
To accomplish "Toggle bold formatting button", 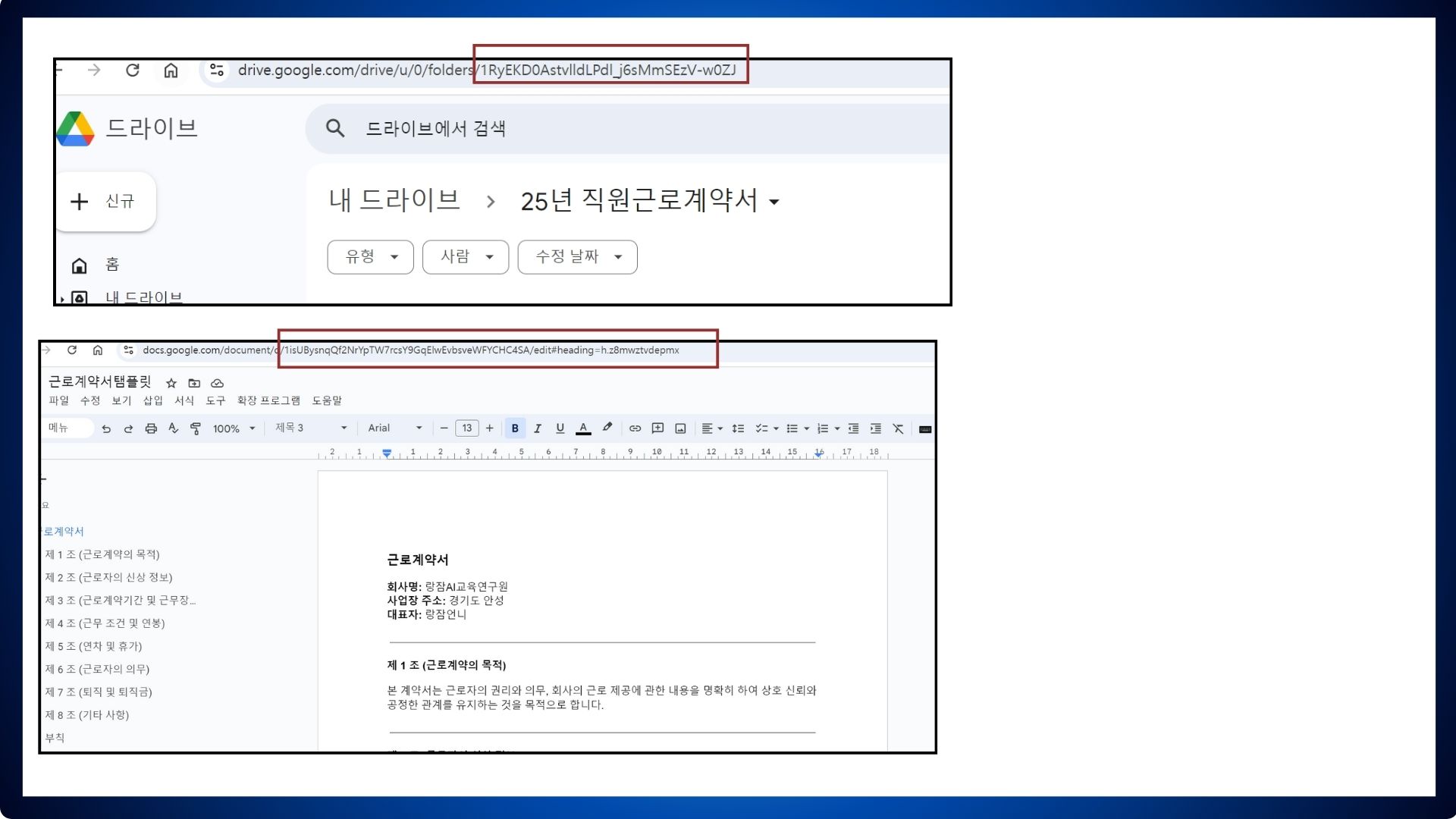I will click(x=515, y=428).
